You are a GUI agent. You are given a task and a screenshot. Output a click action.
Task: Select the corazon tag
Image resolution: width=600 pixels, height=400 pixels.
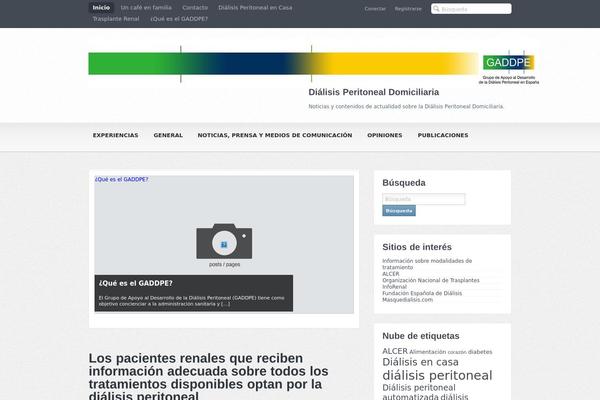tap(457, 352)
